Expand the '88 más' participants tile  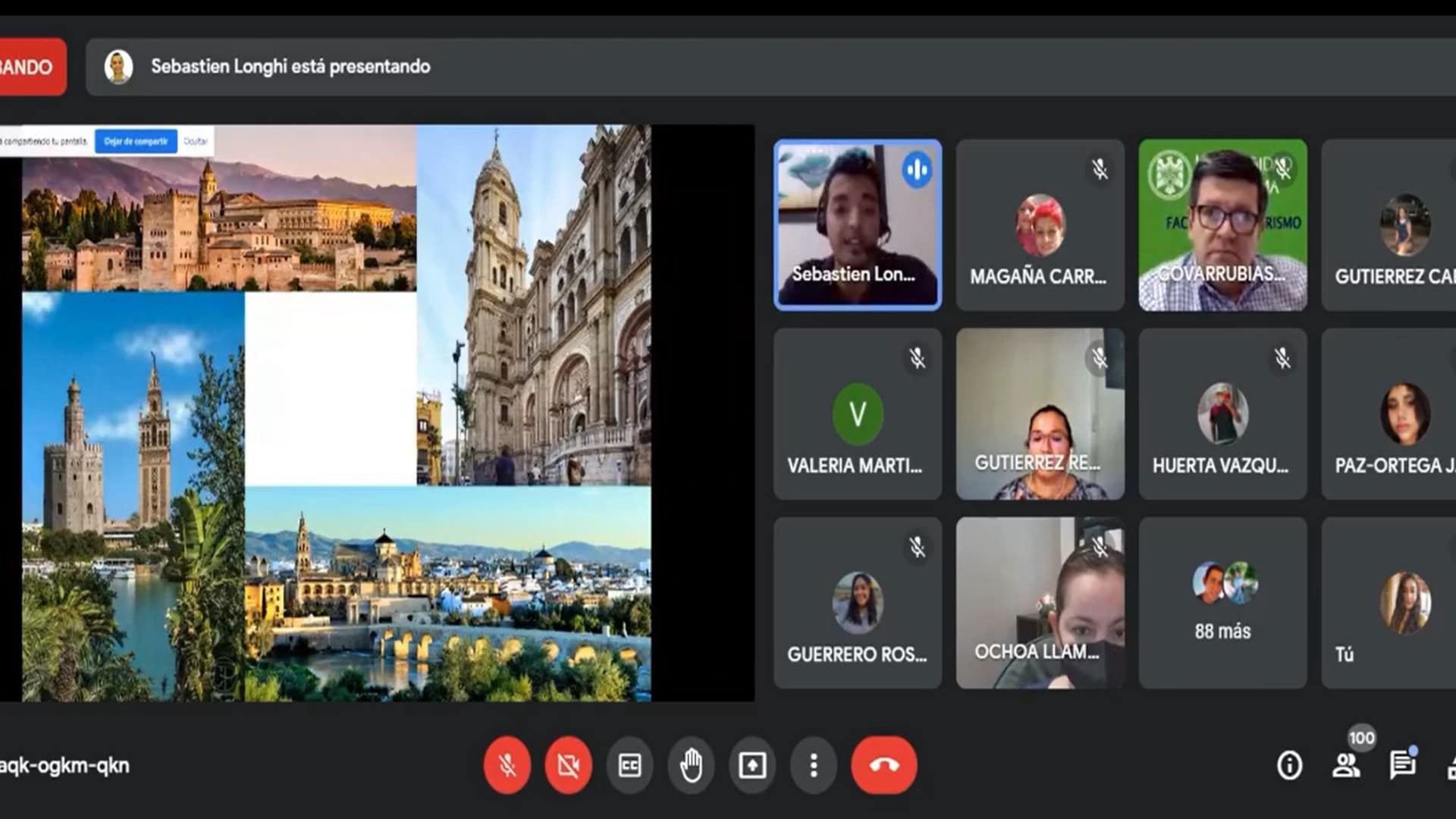pyautogui.click(x=1222, y=603)
